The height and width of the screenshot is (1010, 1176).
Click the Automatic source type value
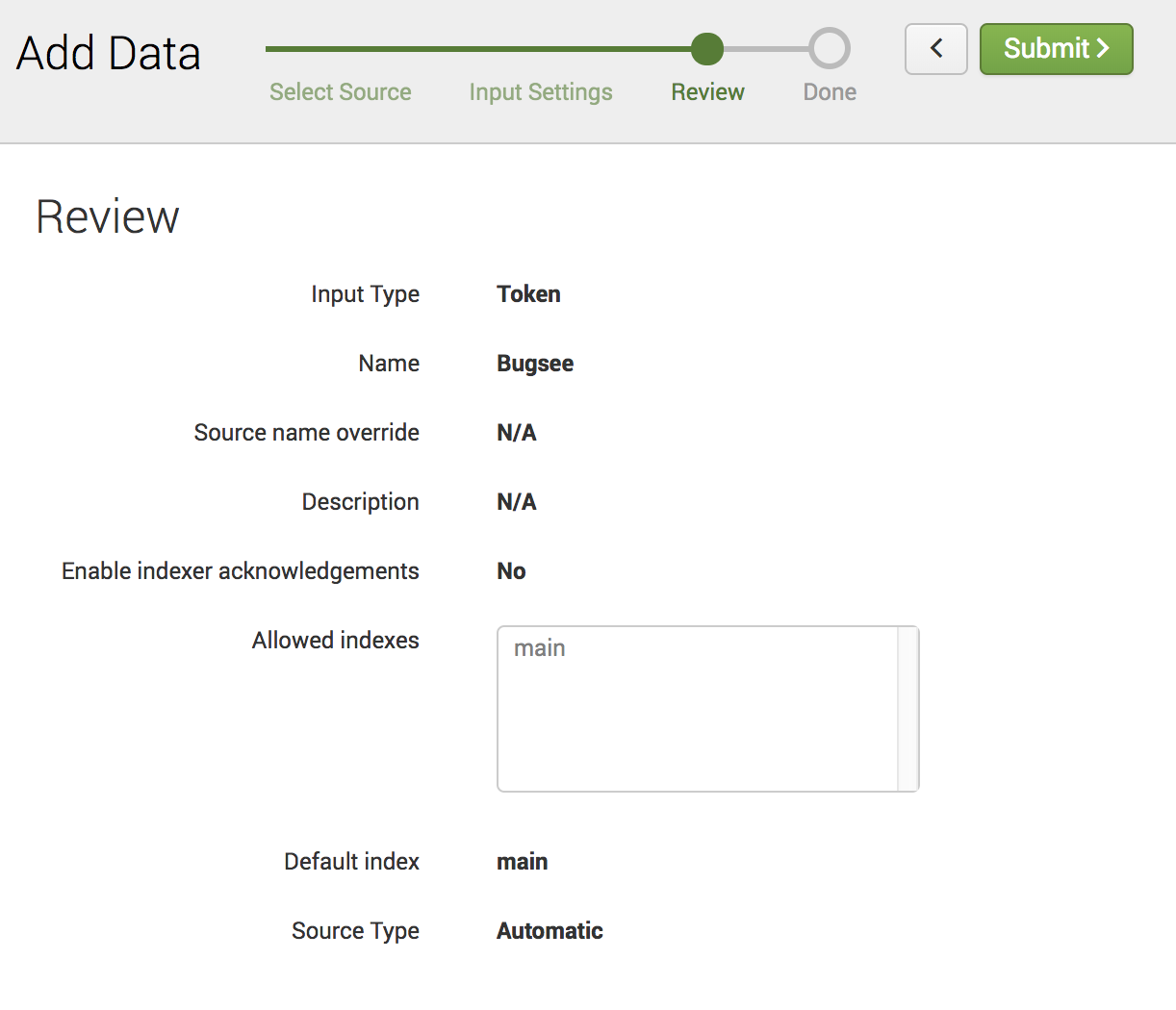click(x=550, y=931)
